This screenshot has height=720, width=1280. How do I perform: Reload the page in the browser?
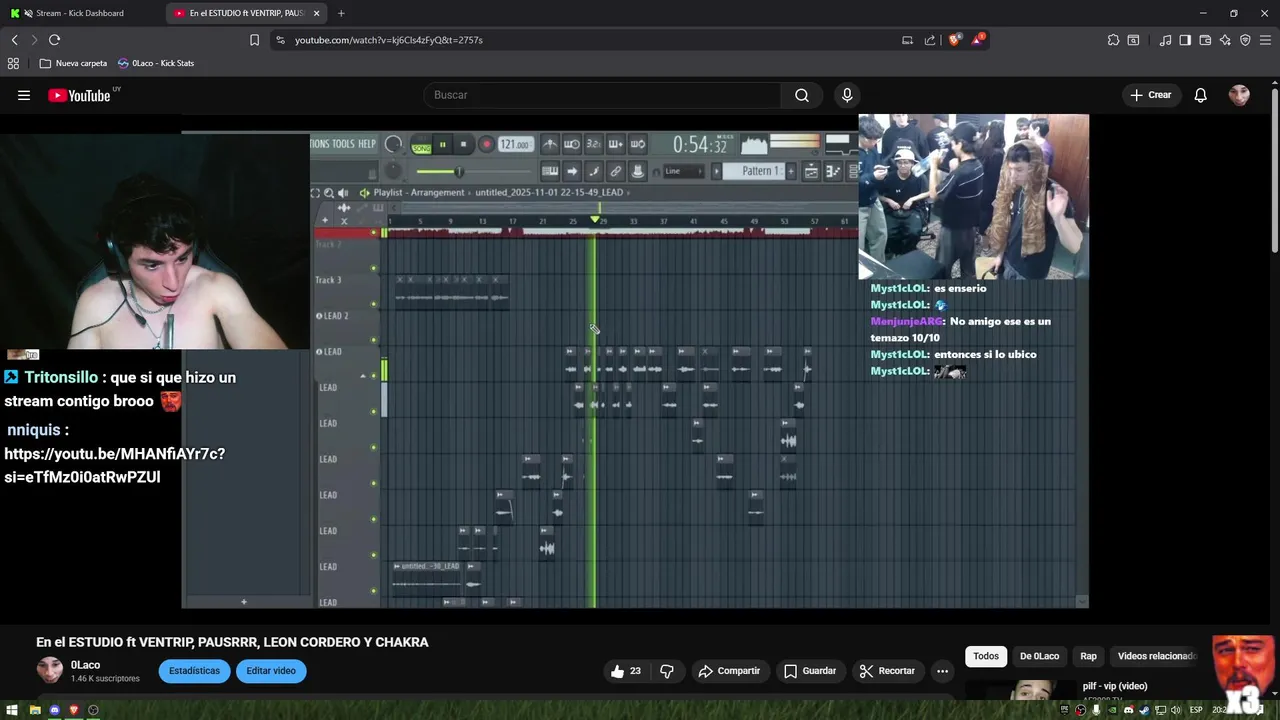(x=55, y=40)
